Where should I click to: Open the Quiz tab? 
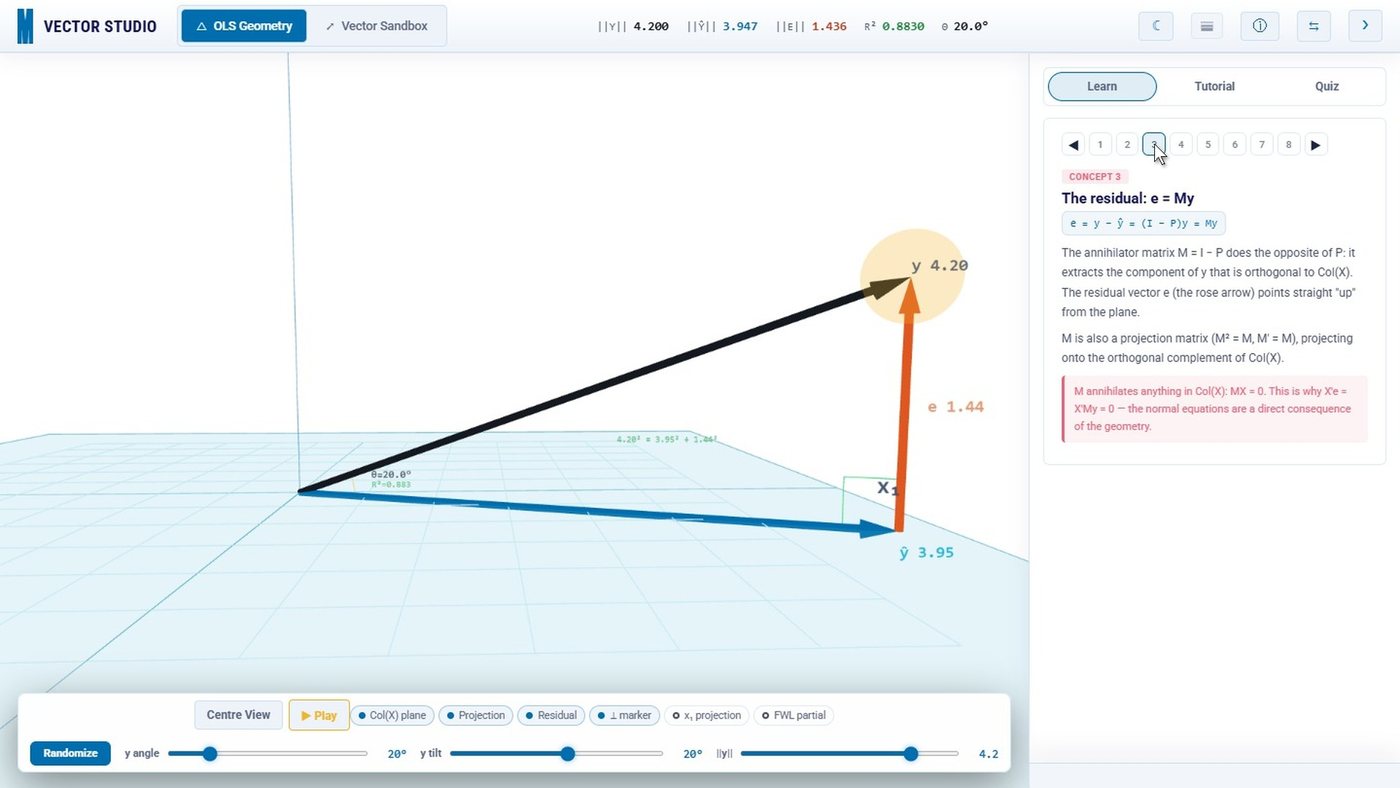(x=1327, y=87)
